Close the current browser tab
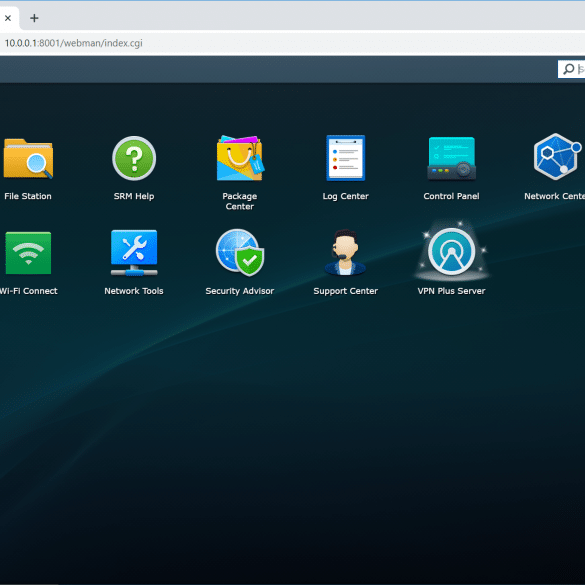 click(8, 18)
